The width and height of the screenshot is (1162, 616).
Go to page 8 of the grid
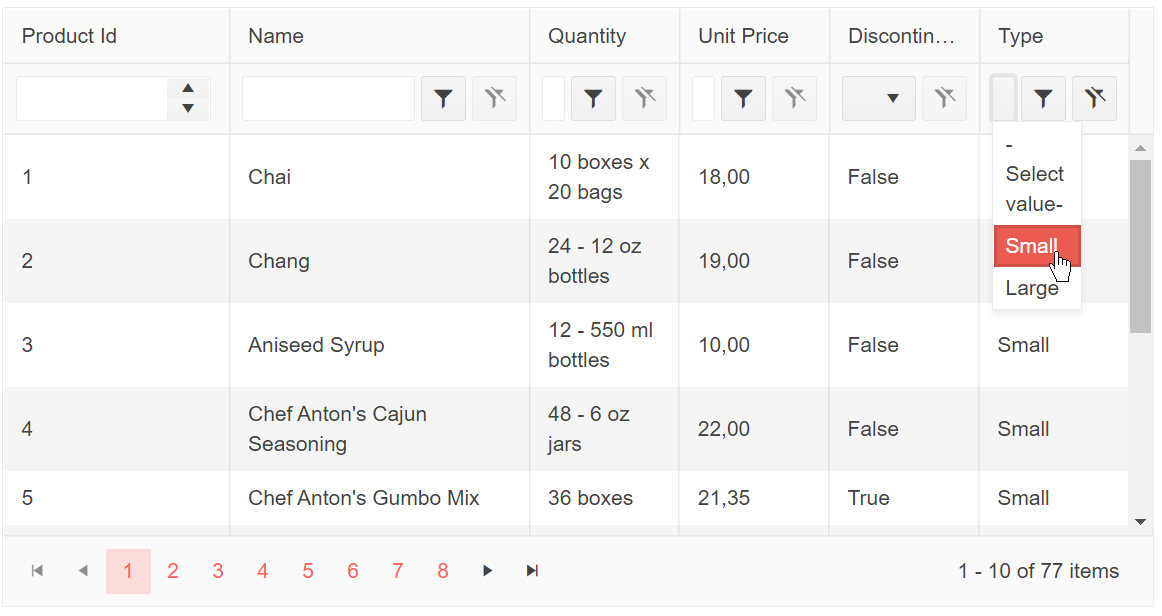pos(443,571)
